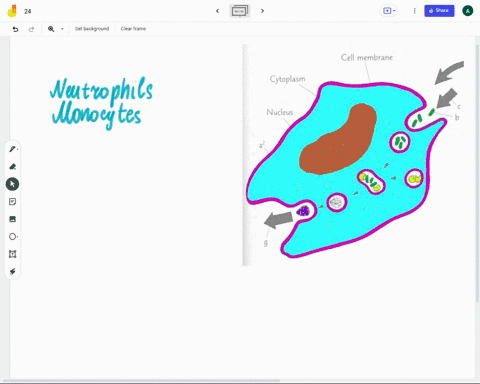This screenshot has width=480, height=384.
Task: Select the handwritten Monocytes text
Action: (97, 115)
